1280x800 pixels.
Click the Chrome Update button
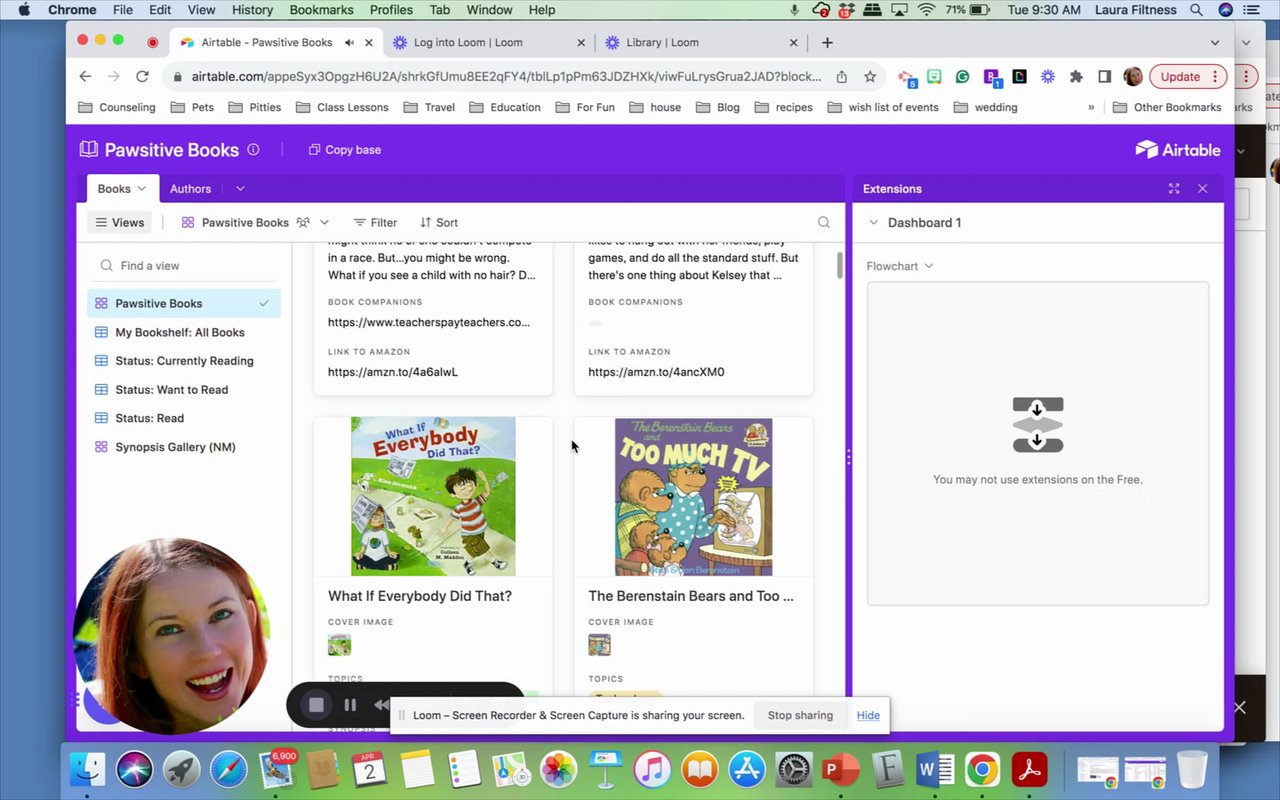(1187, 77)
